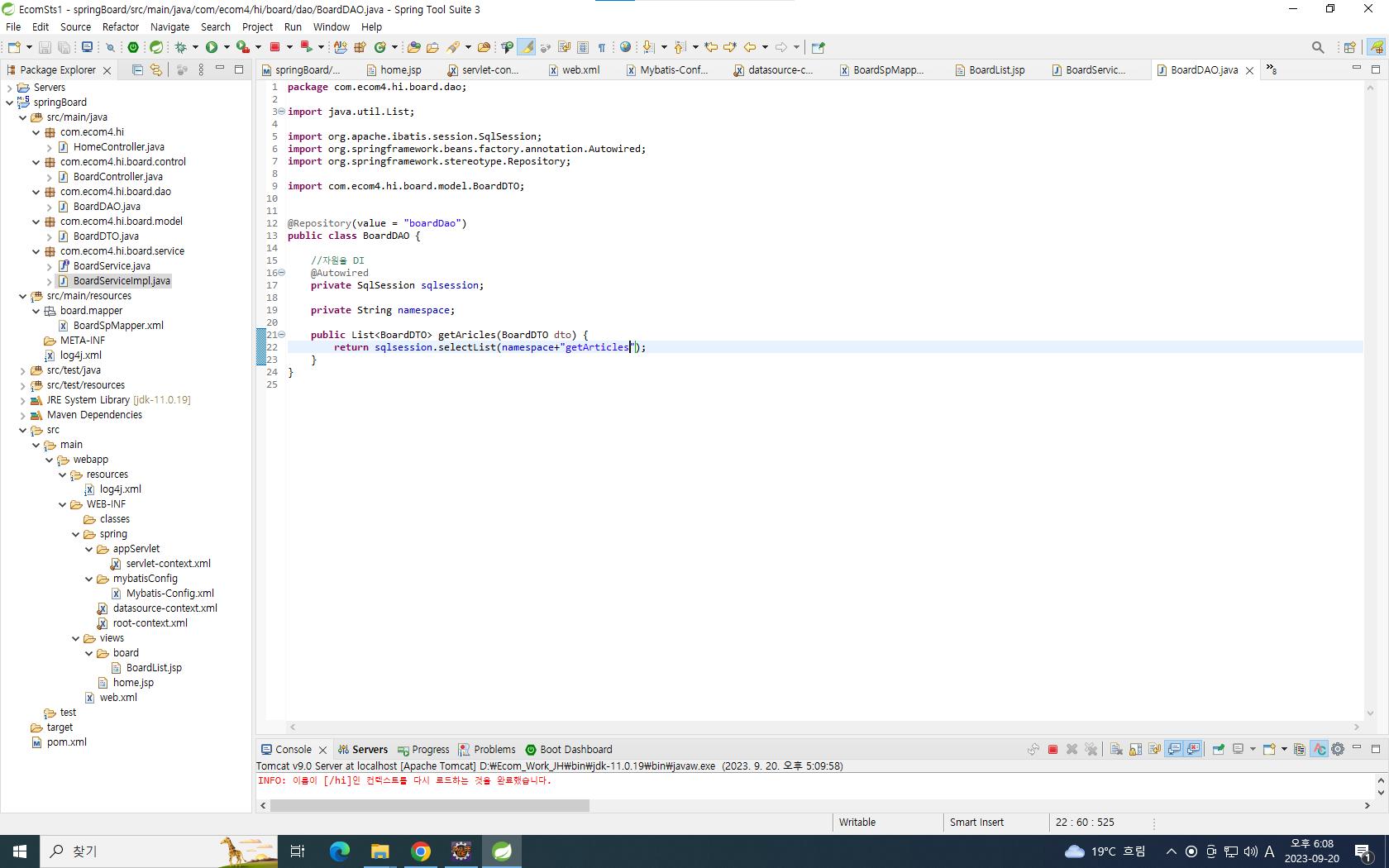Toggle show console on standard error change
1389x868 pixels.
point(1193,750)
